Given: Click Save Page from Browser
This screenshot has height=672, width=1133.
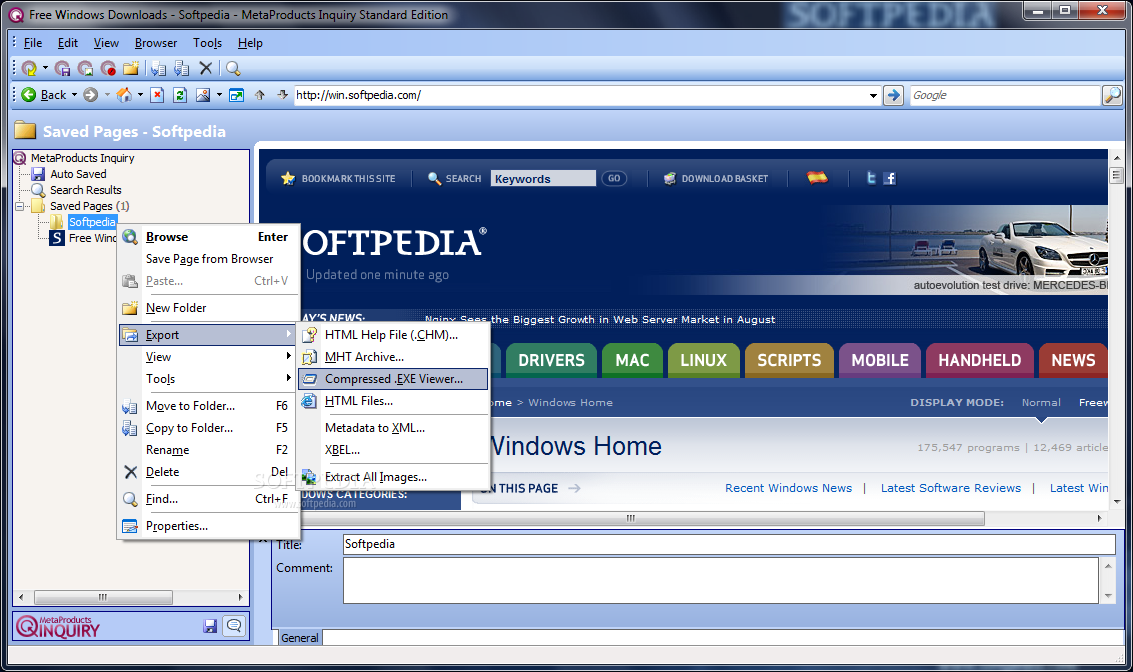Looking at the screenshot, I should 208,259.
